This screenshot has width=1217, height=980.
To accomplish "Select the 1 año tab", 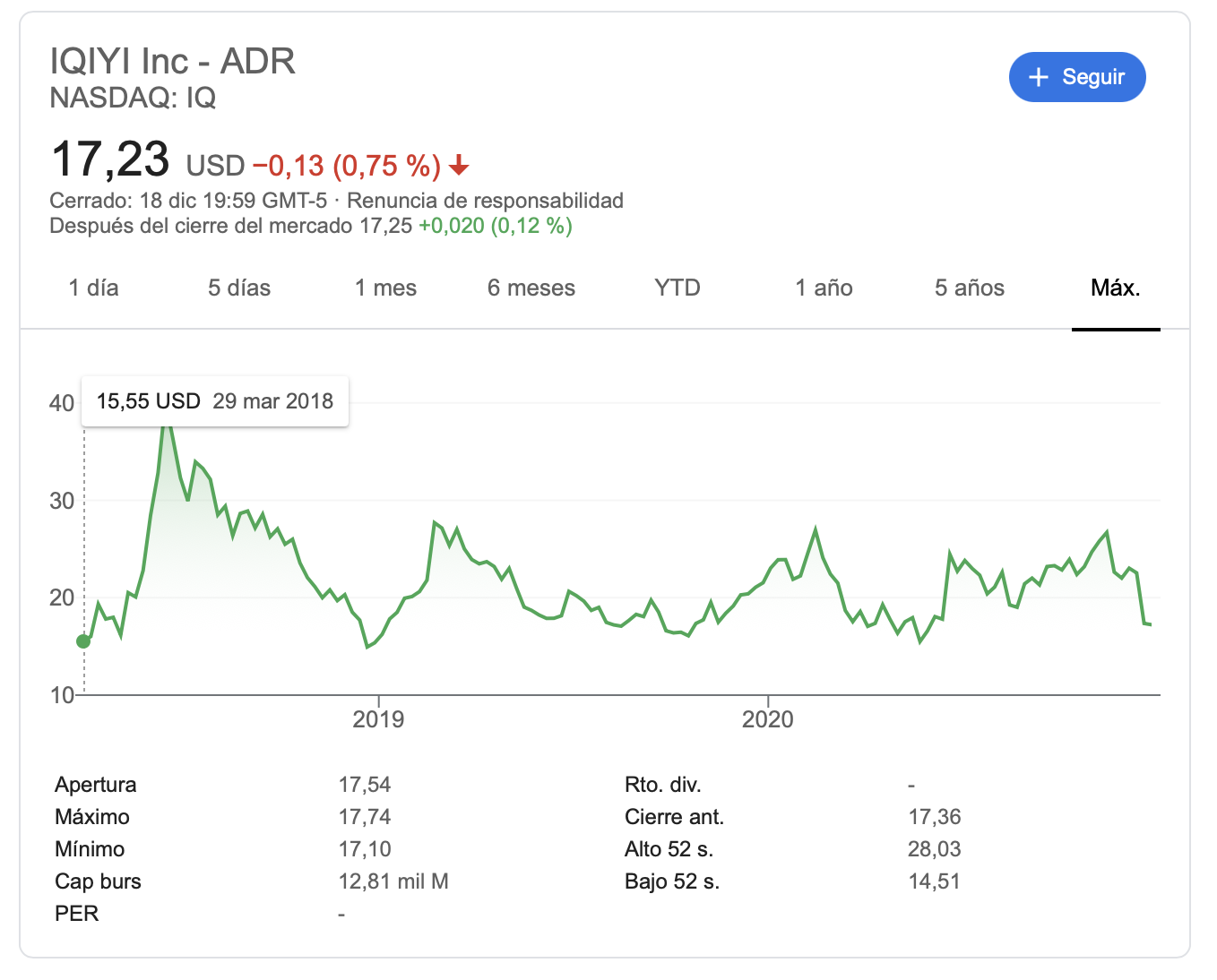I will (824, 288).
